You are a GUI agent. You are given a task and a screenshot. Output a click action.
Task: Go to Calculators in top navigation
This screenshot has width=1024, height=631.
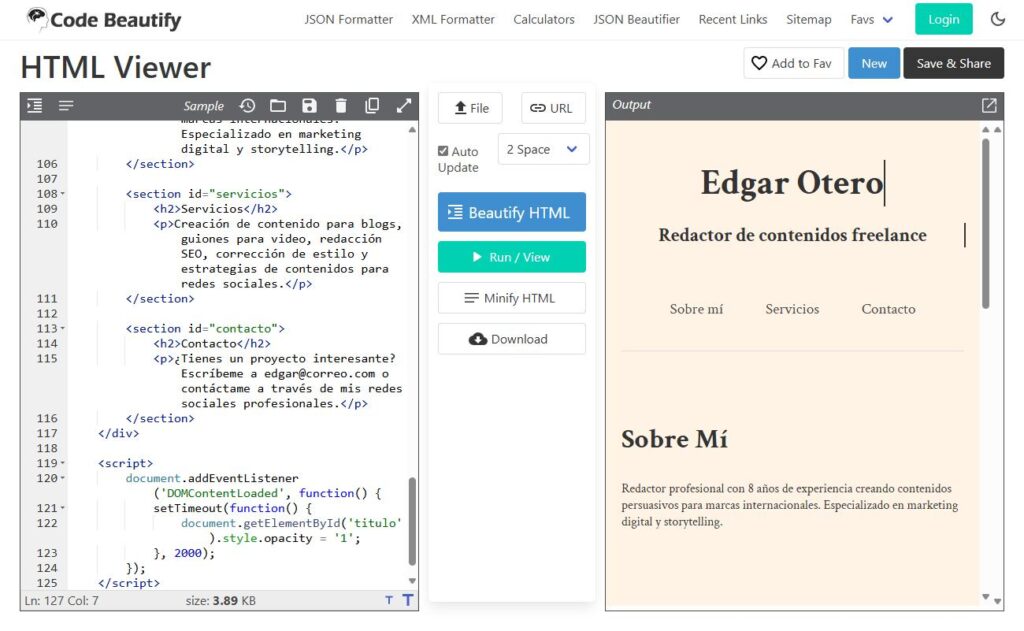tap(544, 20)
